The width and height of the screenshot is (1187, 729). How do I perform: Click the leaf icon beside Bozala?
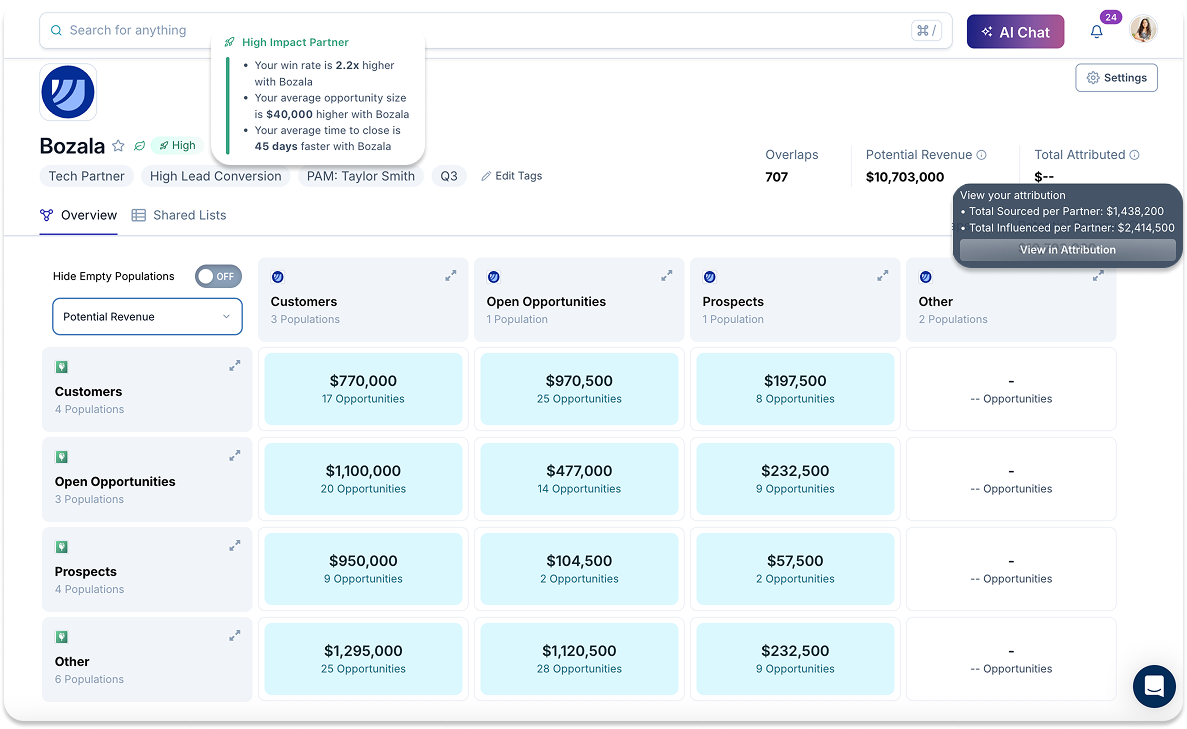139,145
